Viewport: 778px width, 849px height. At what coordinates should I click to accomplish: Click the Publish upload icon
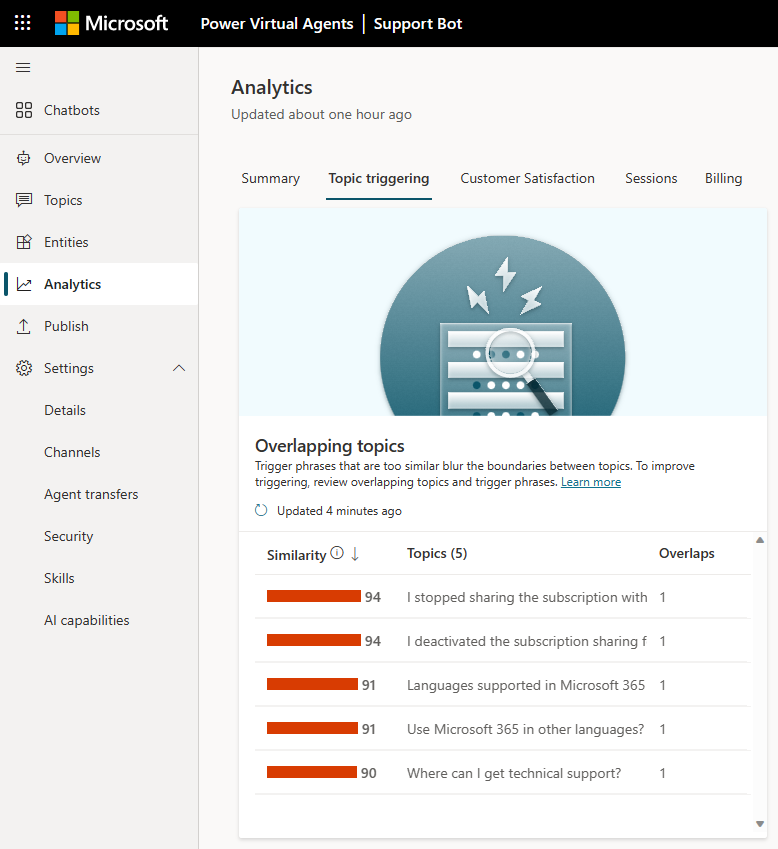(x=23, y=326)
